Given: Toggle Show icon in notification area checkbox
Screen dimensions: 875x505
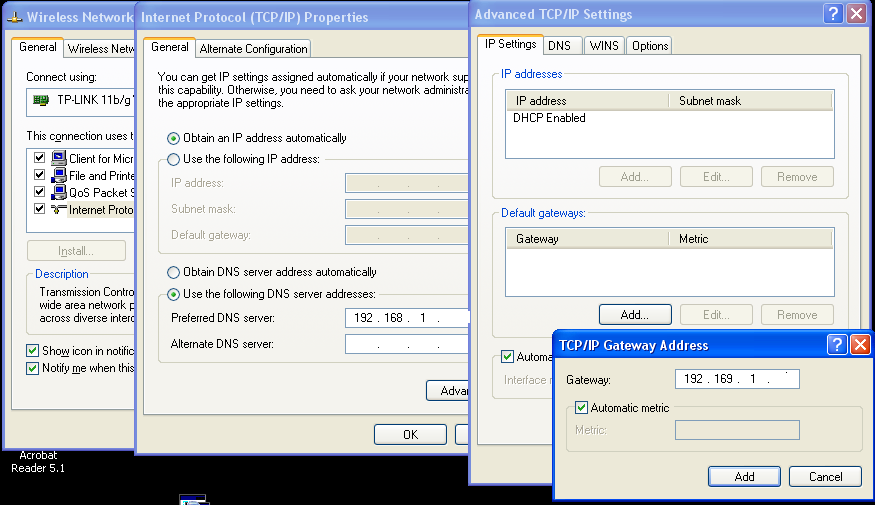Looking at the screenshot, I should [32, 350].
